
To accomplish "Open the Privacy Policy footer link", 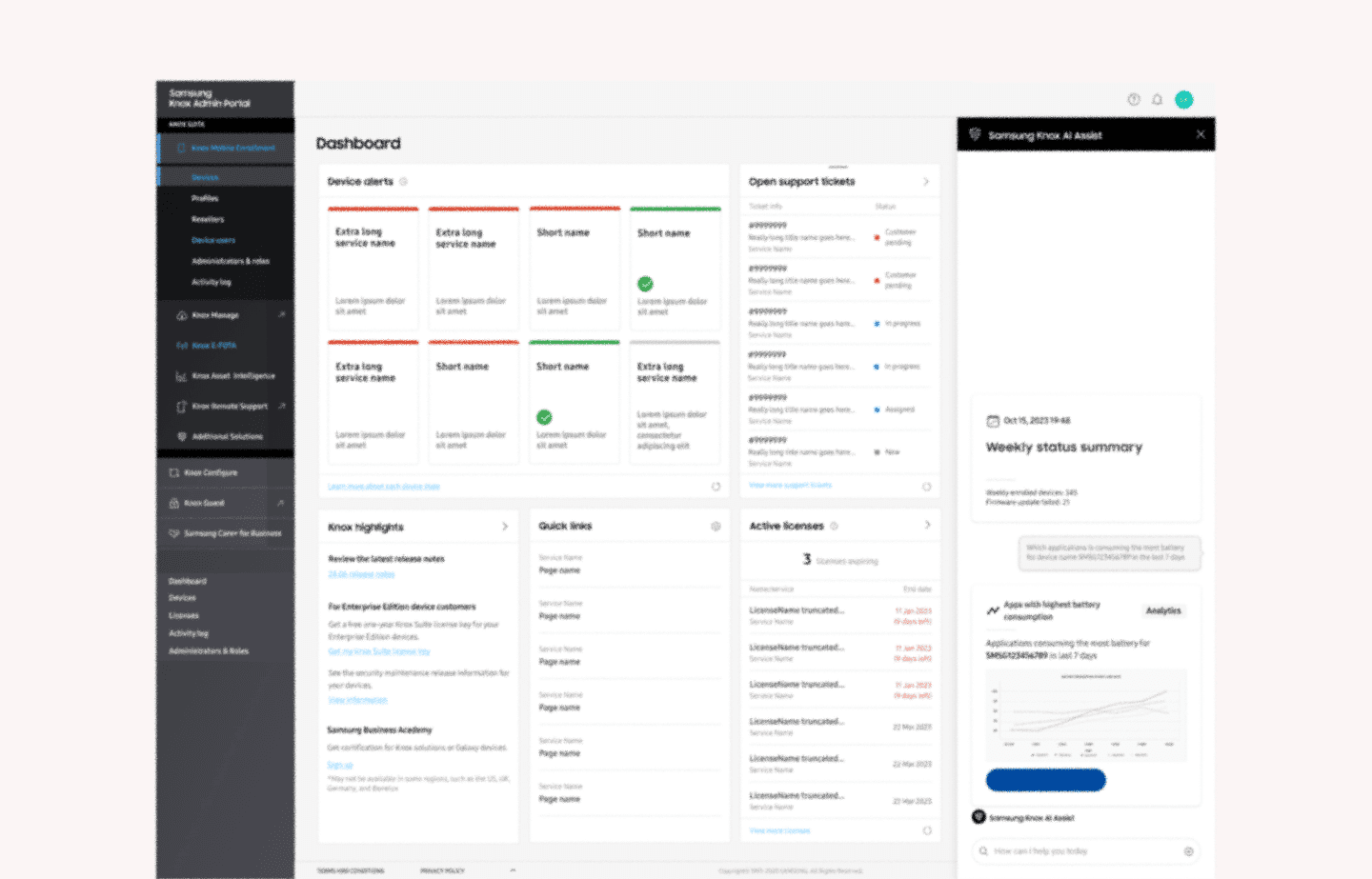I will pos(442,870).
